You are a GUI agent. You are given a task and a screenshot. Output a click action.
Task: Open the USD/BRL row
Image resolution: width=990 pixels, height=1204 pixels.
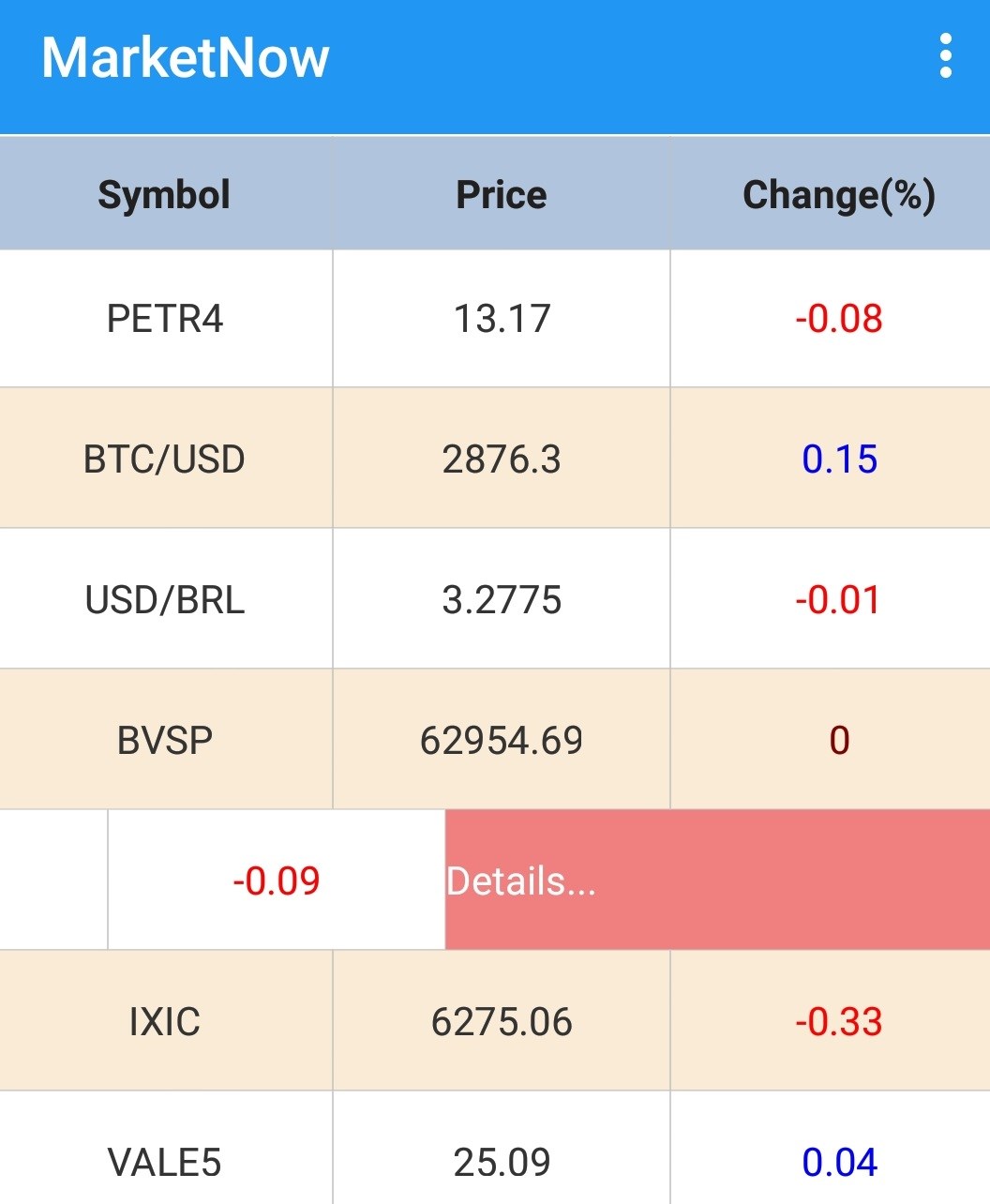pos(165,600)
